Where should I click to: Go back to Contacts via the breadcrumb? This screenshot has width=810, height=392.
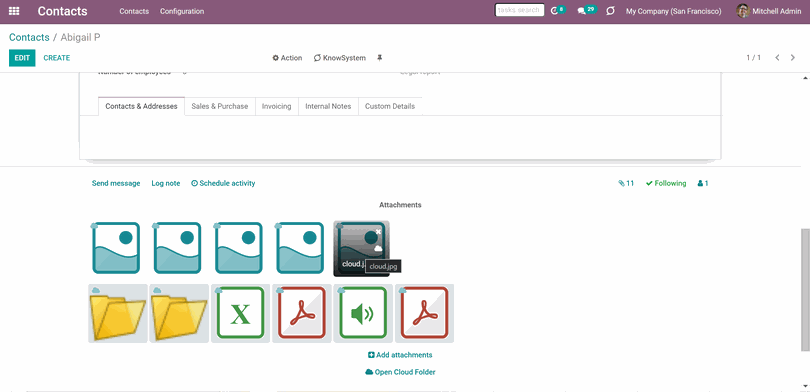pos(29,37)
